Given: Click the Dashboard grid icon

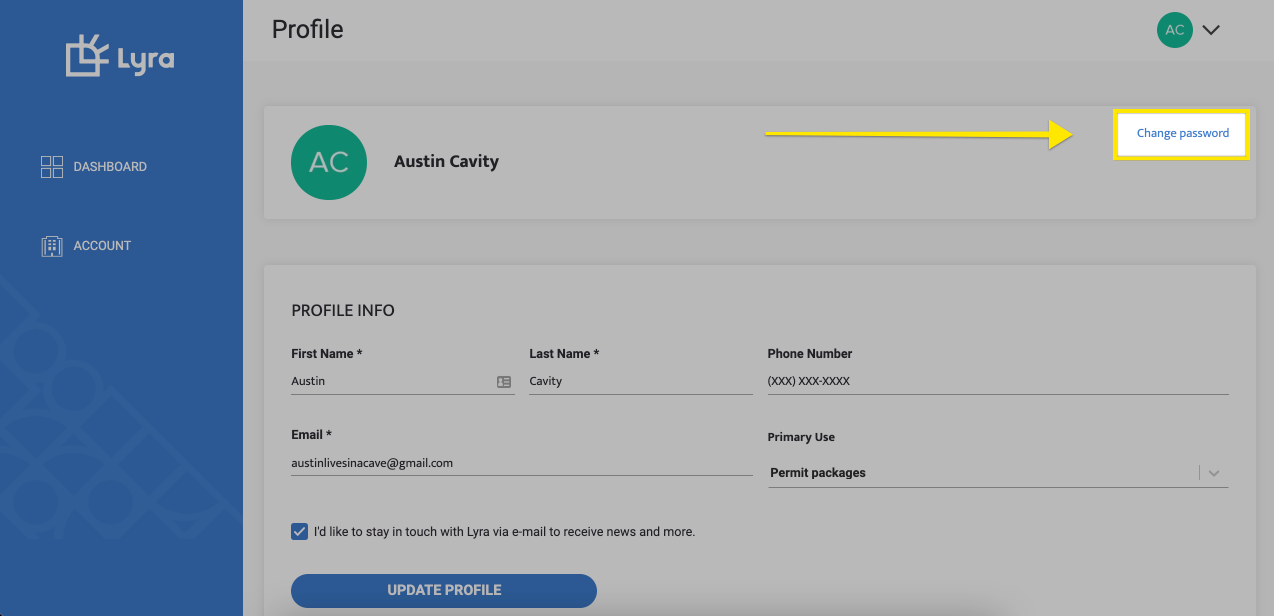Looking at the screenshot, I should point(52,167).
